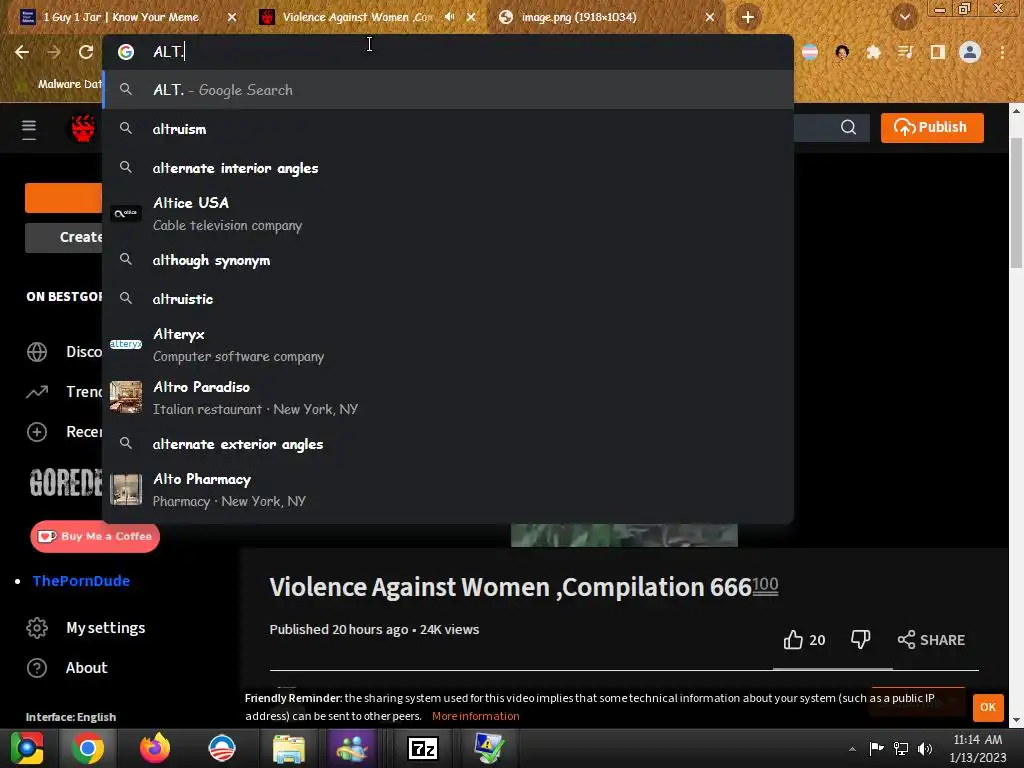Click the address bar containing ALT.
The height and width of the screenshot is (768, 1024).
(448, 52)
